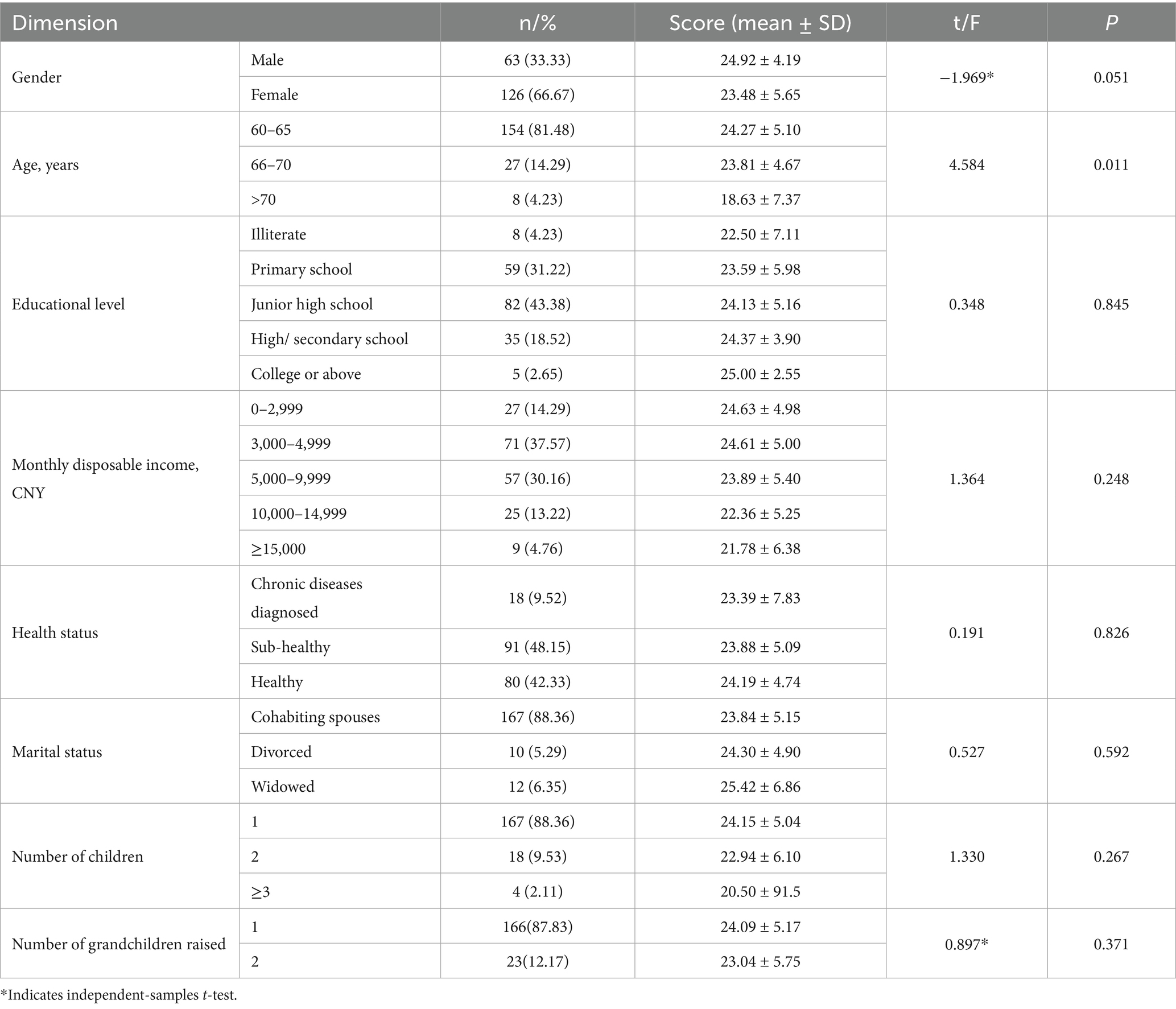Select the Chronic diseases diagnosed cell
The image size is (1176, 1009).
tap(306, 598)
